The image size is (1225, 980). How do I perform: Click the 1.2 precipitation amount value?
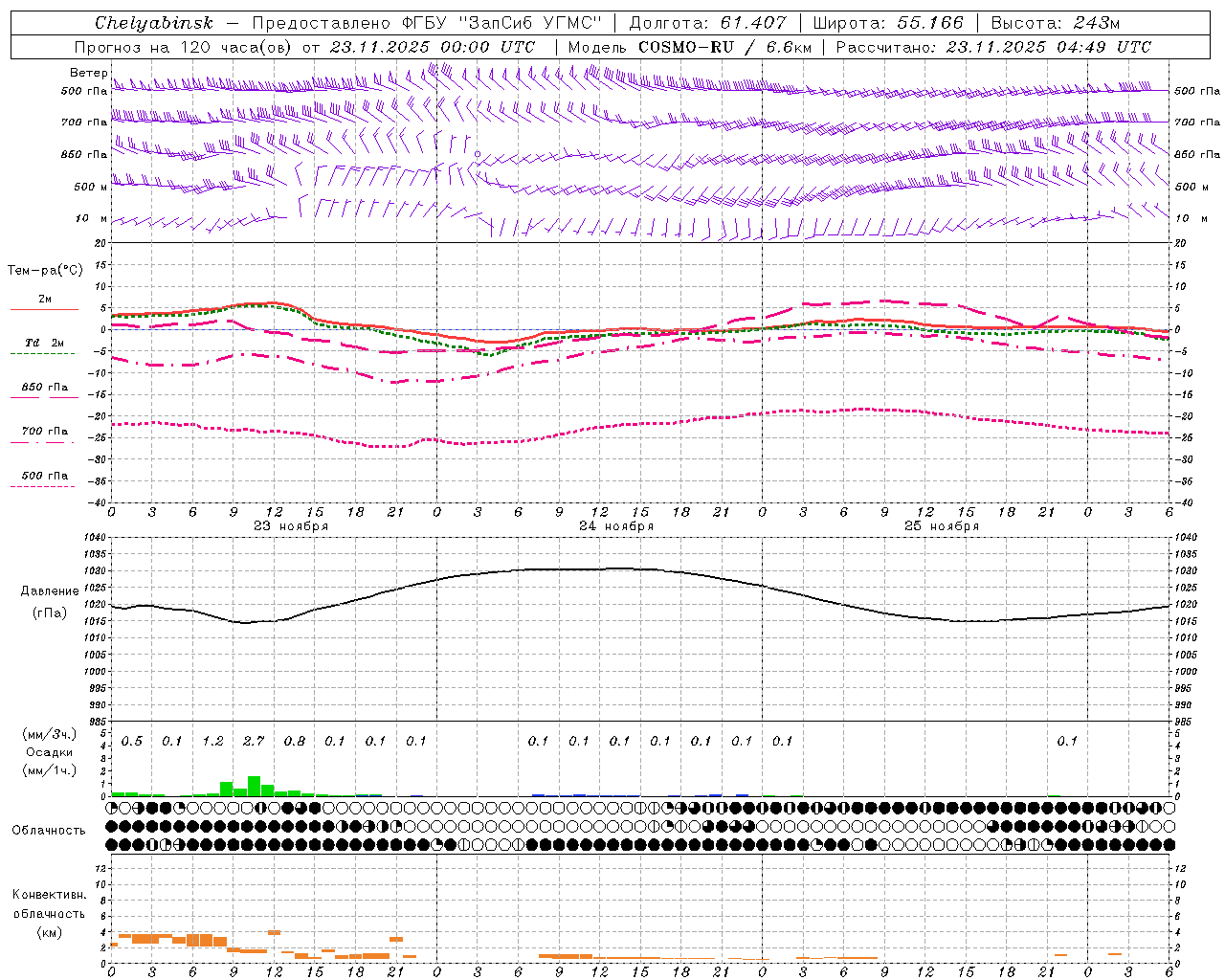212,741
